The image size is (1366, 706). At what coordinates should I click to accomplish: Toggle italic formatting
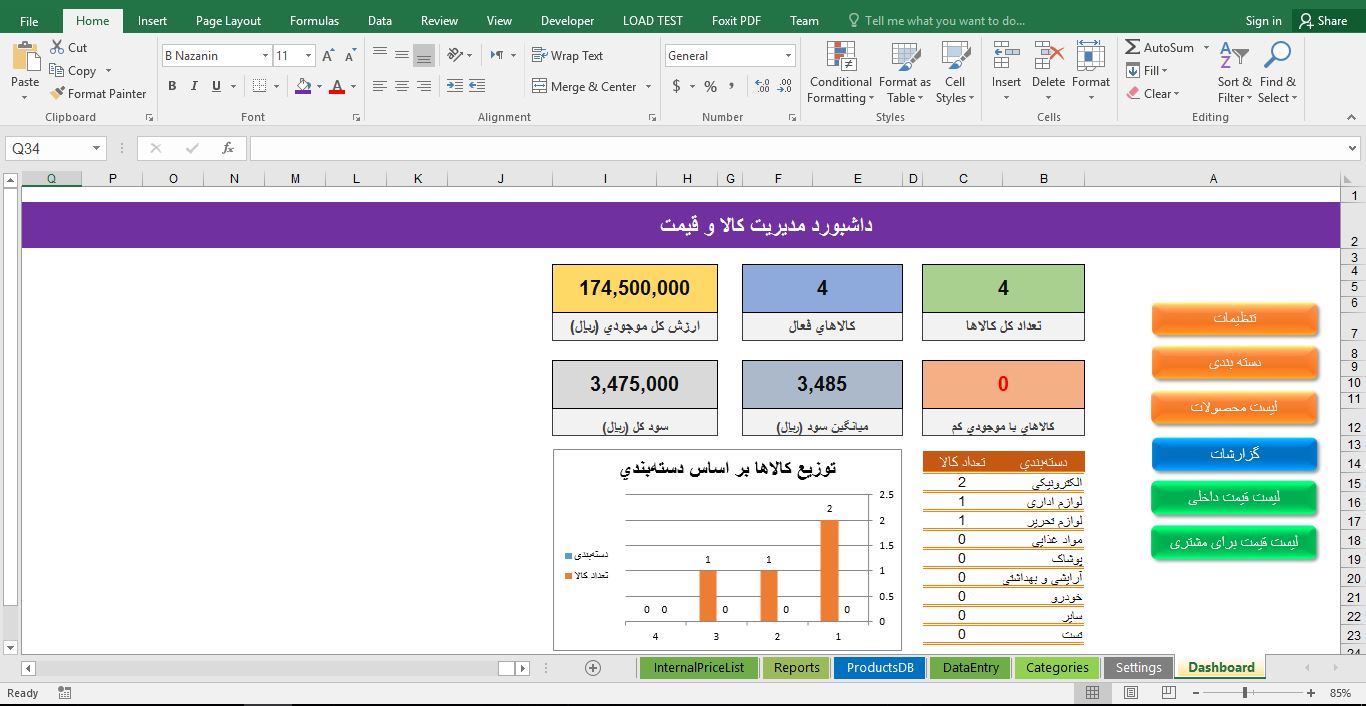tap(192, 86)
